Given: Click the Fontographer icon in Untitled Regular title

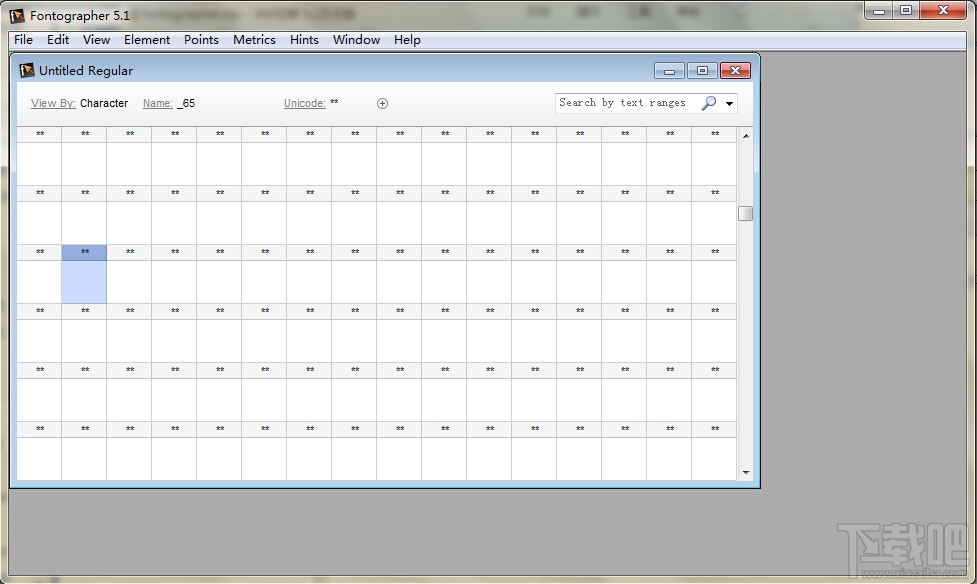Looking at the screenshot, I should (x=27, y=70).
